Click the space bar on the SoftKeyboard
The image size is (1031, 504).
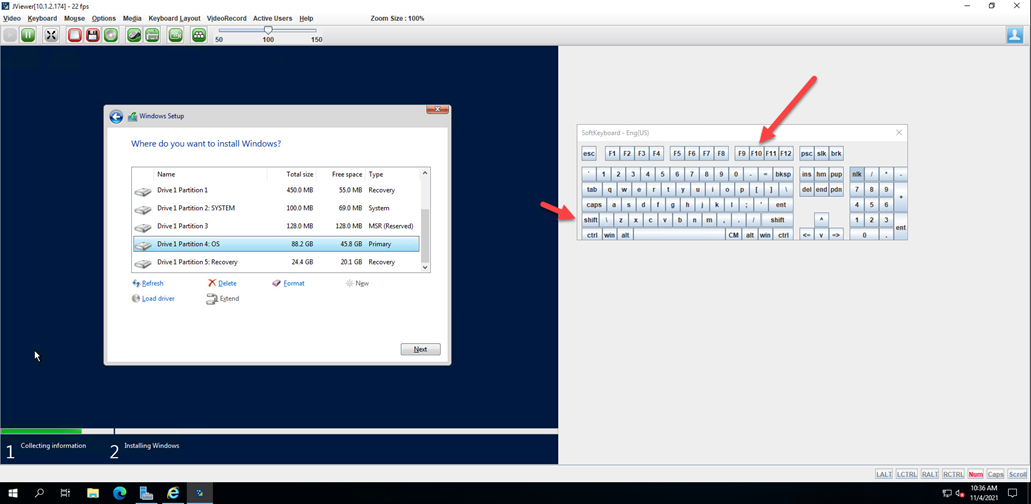point(679,235)
